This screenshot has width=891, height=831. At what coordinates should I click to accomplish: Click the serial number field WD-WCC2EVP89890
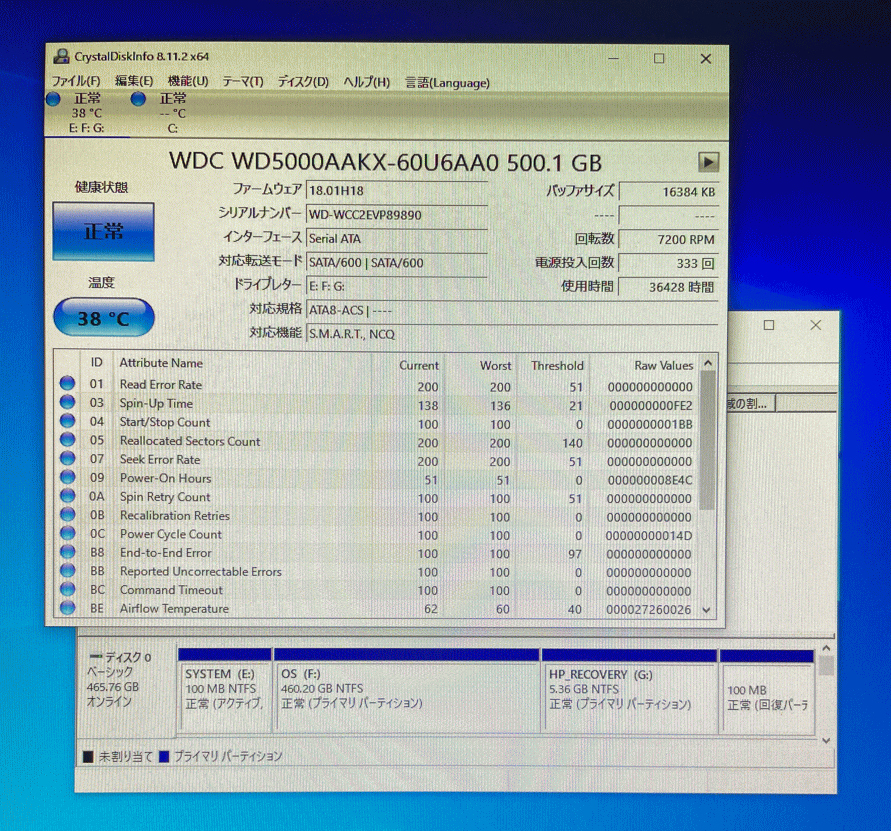click(x=397, y=215)
